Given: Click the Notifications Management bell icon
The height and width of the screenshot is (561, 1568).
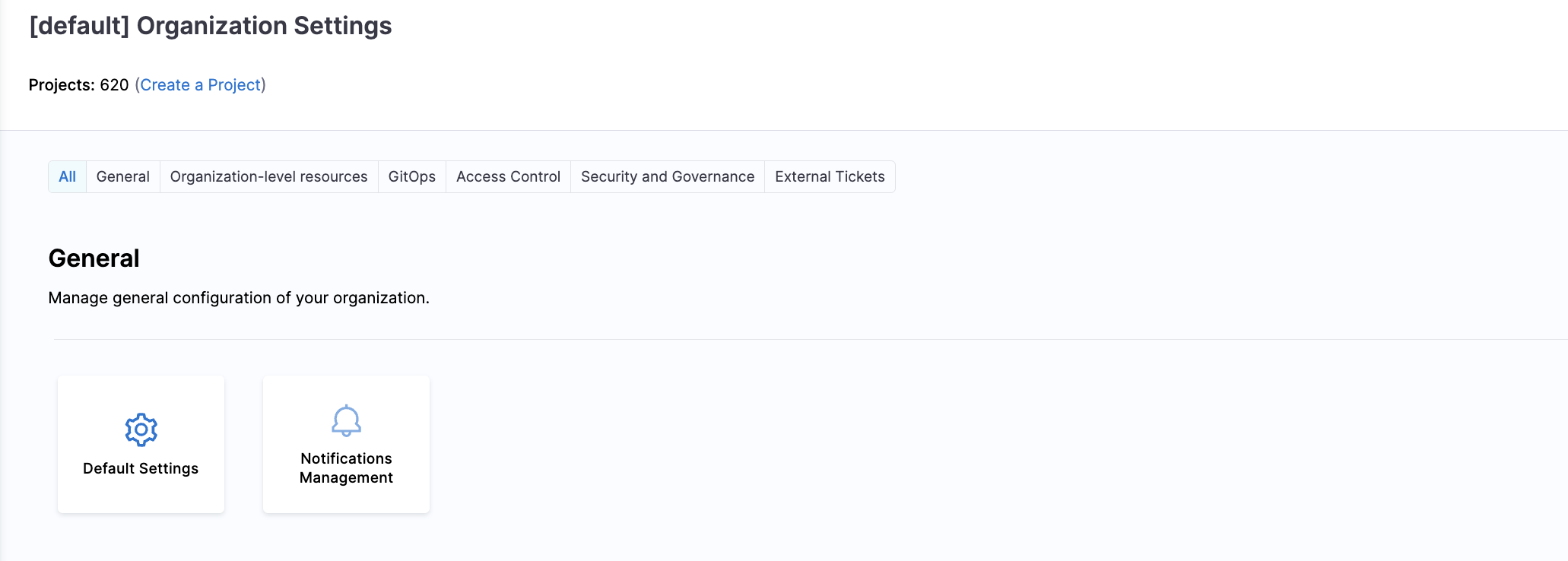Looking at the screenshot, I should pos(346,420).
